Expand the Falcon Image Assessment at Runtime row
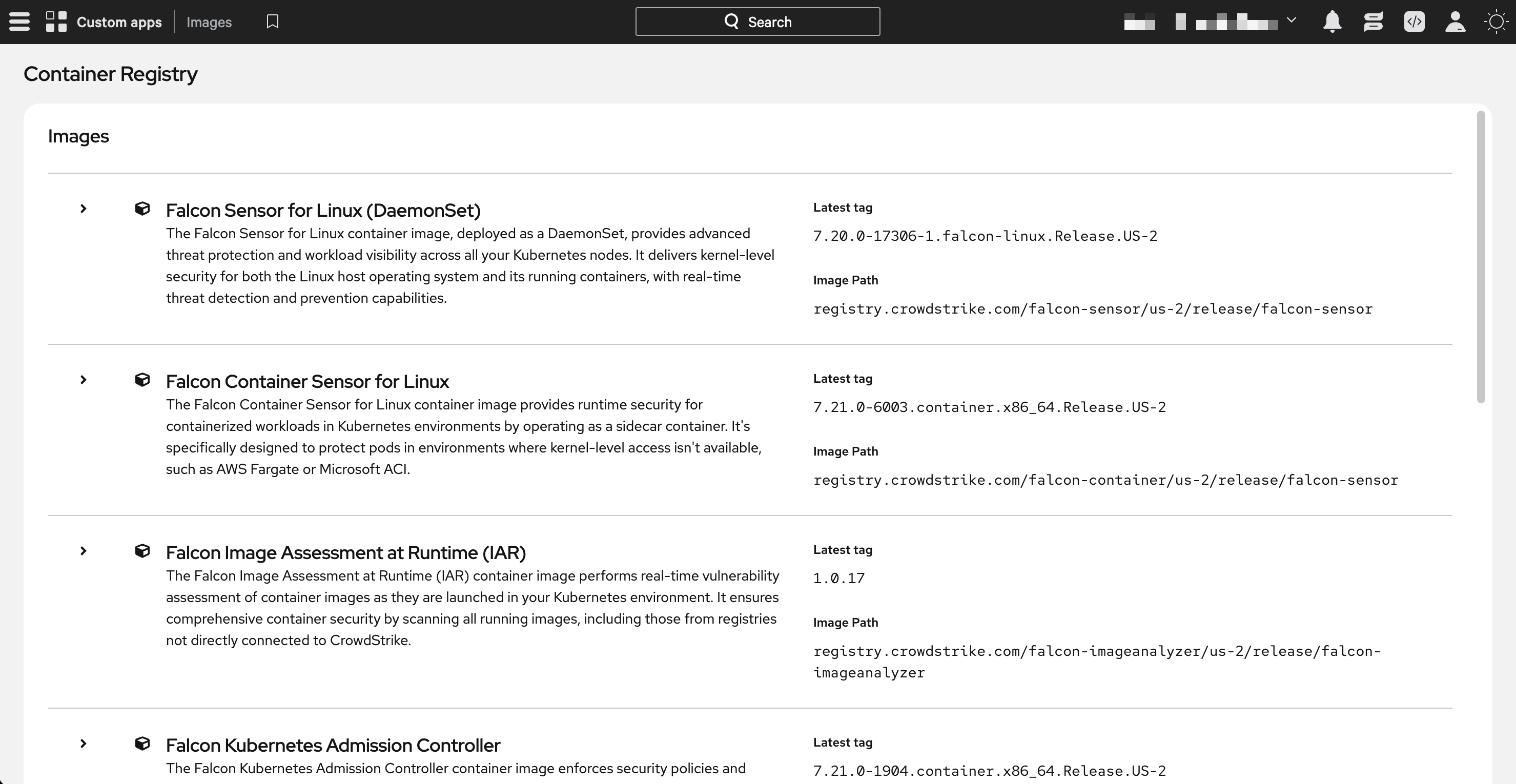 pos(84,551)
